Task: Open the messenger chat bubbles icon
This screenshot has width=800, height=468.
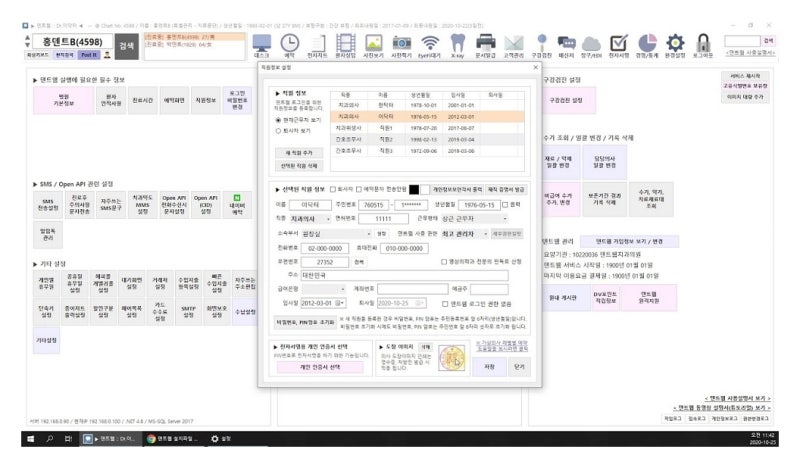Action: tap(566, 45)
